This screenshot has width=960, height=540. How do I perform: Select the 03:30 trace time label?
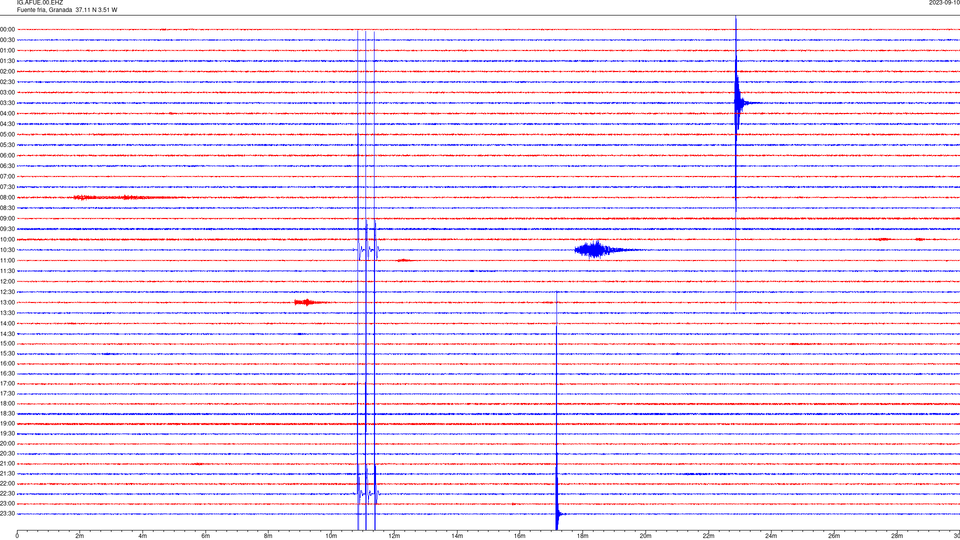(7, 103)
